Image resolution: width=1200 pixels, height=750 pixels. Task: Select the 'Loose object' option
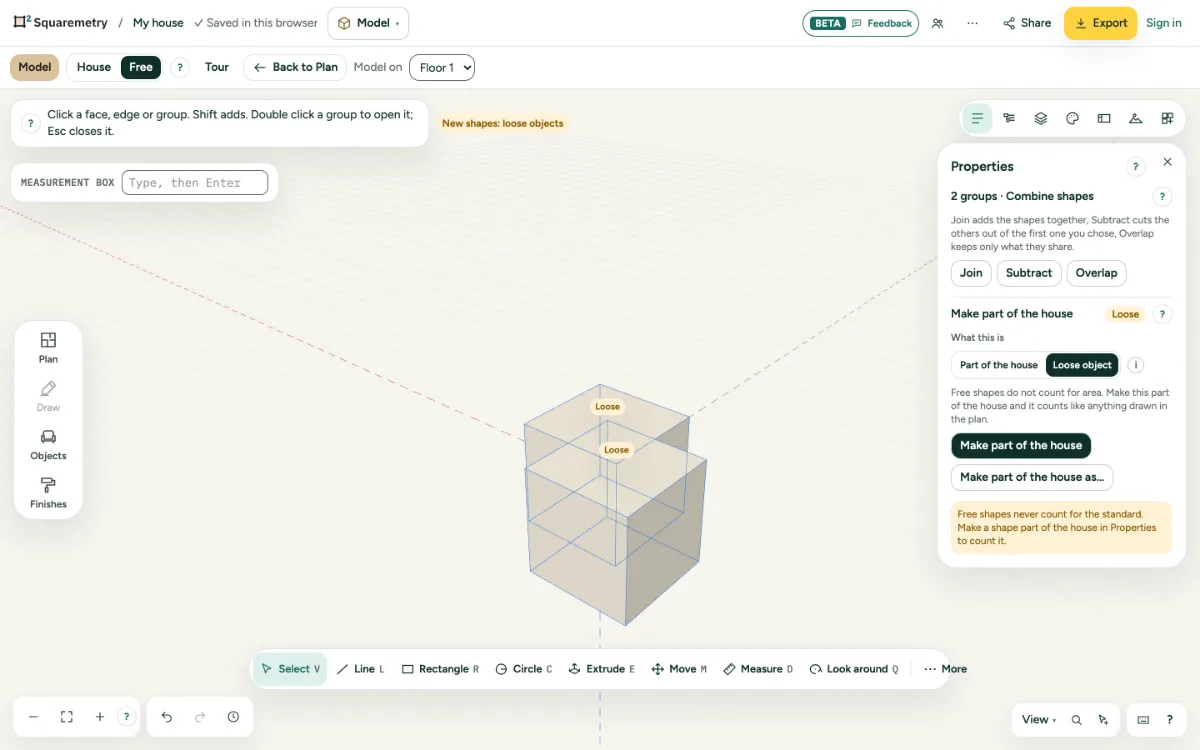tap(1082, 365)
